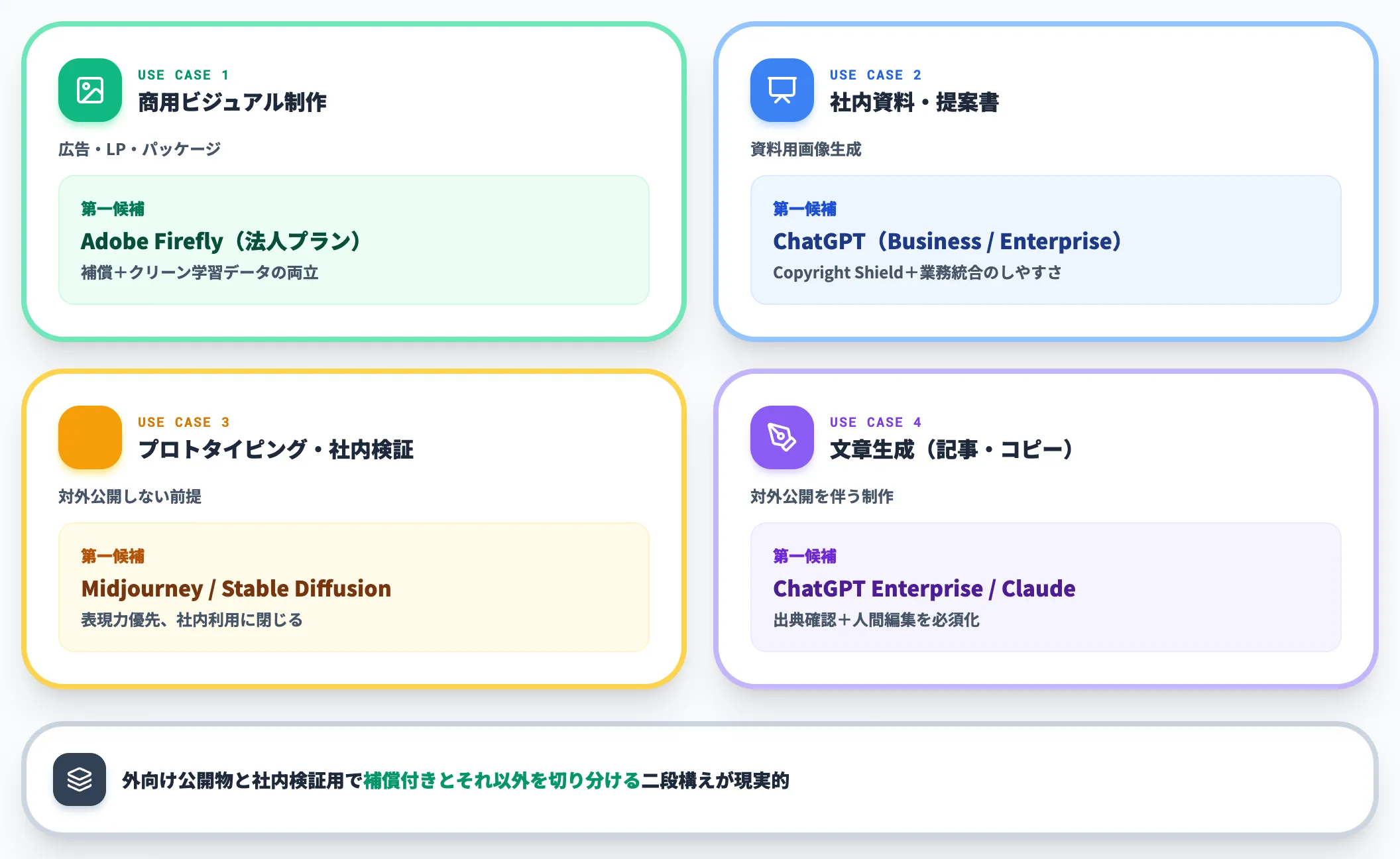Click the subtitle '資料用画像生成'
This screenshot has width=1400, height=859.
[806, 149]
